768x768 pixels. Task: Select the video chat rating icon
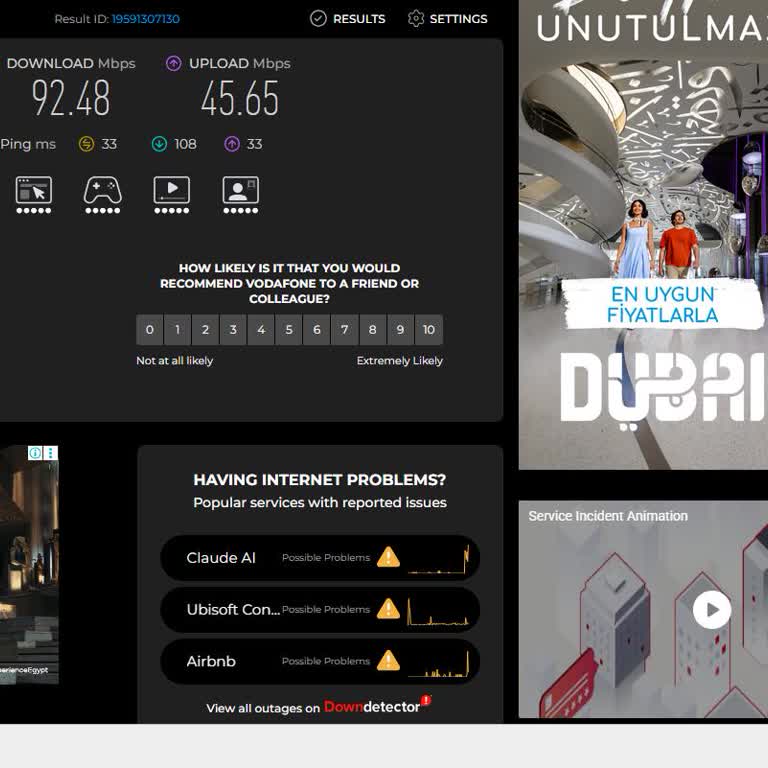240,195
